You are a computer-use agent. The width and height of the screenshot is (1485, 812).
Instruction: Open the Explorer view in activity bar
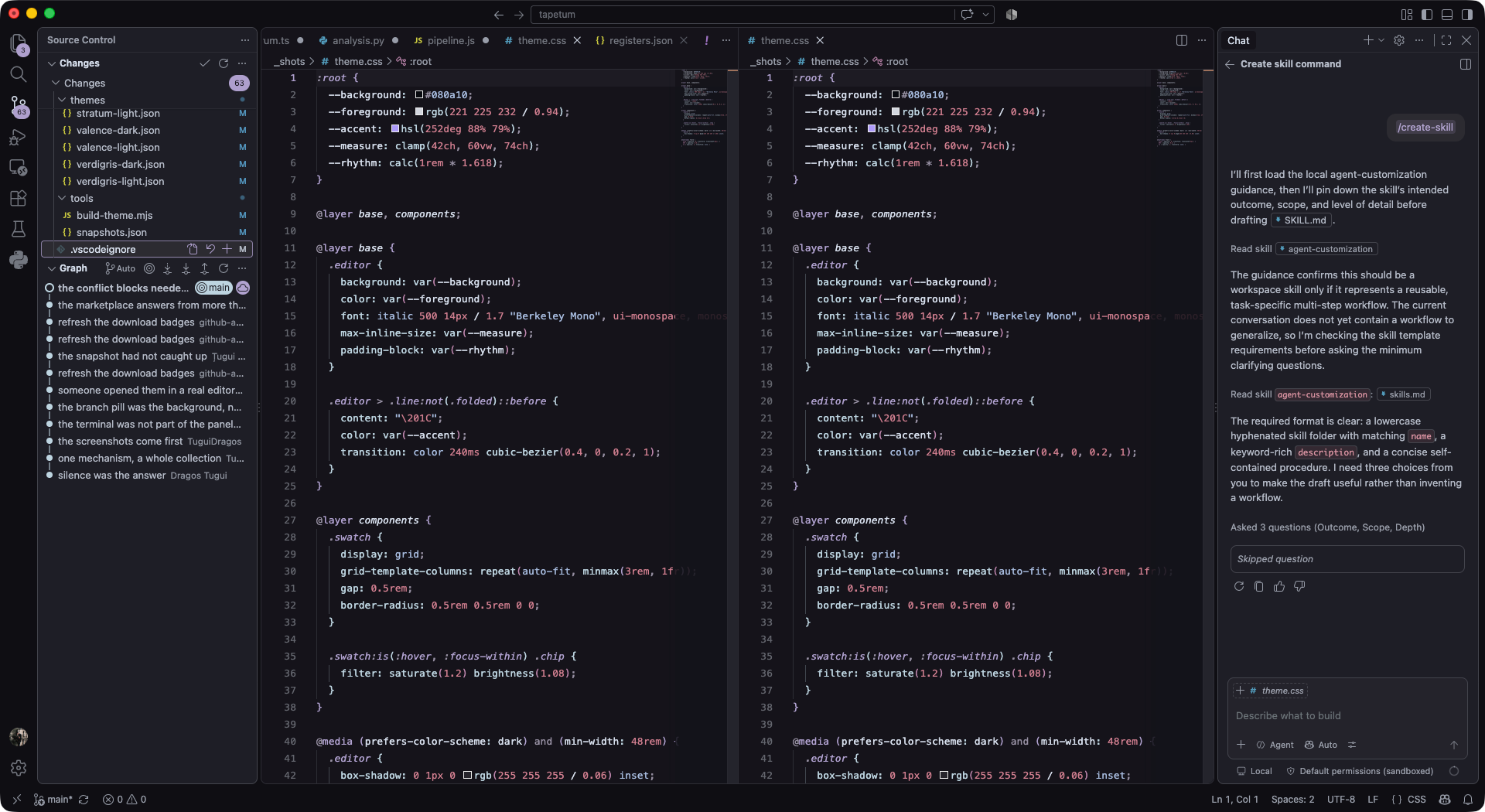18,43
